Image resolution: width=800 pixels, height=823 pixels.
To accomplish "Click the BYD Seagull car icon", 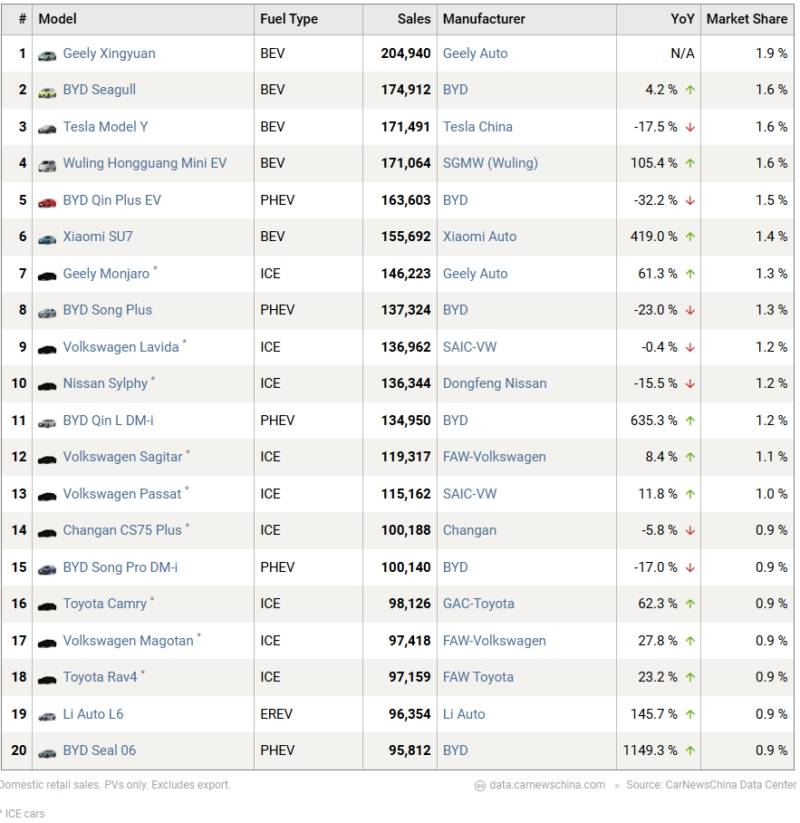I will pyautogui.click(x=47, y=92).
